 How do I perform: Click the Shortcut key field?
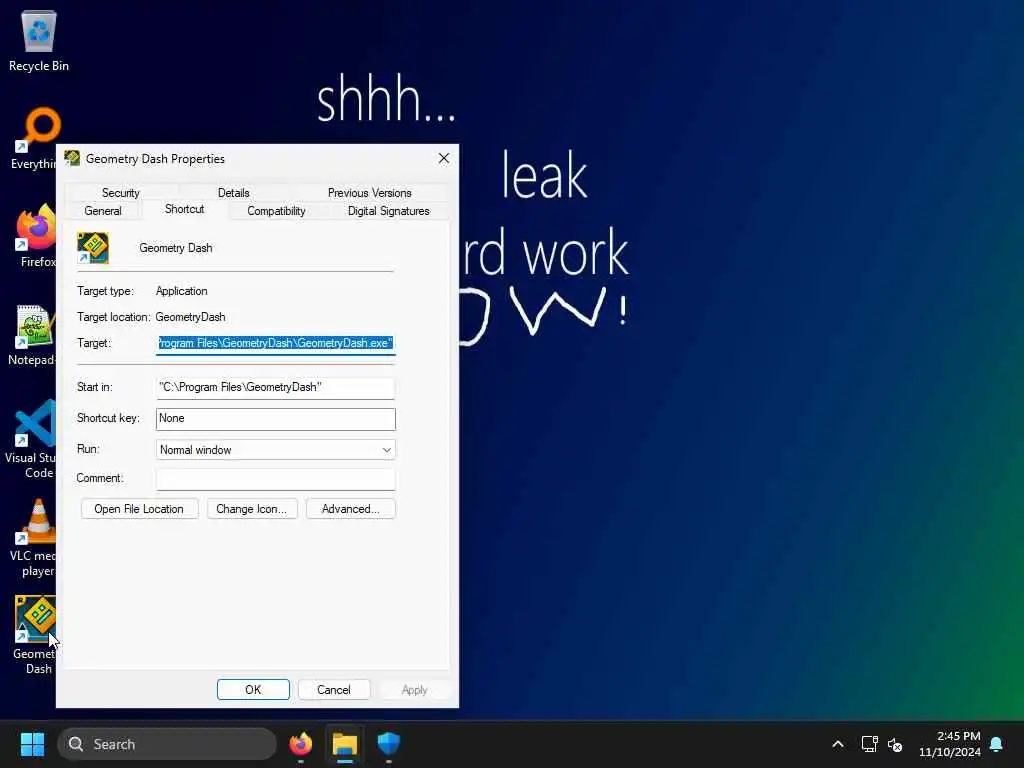tap(276, 419)
